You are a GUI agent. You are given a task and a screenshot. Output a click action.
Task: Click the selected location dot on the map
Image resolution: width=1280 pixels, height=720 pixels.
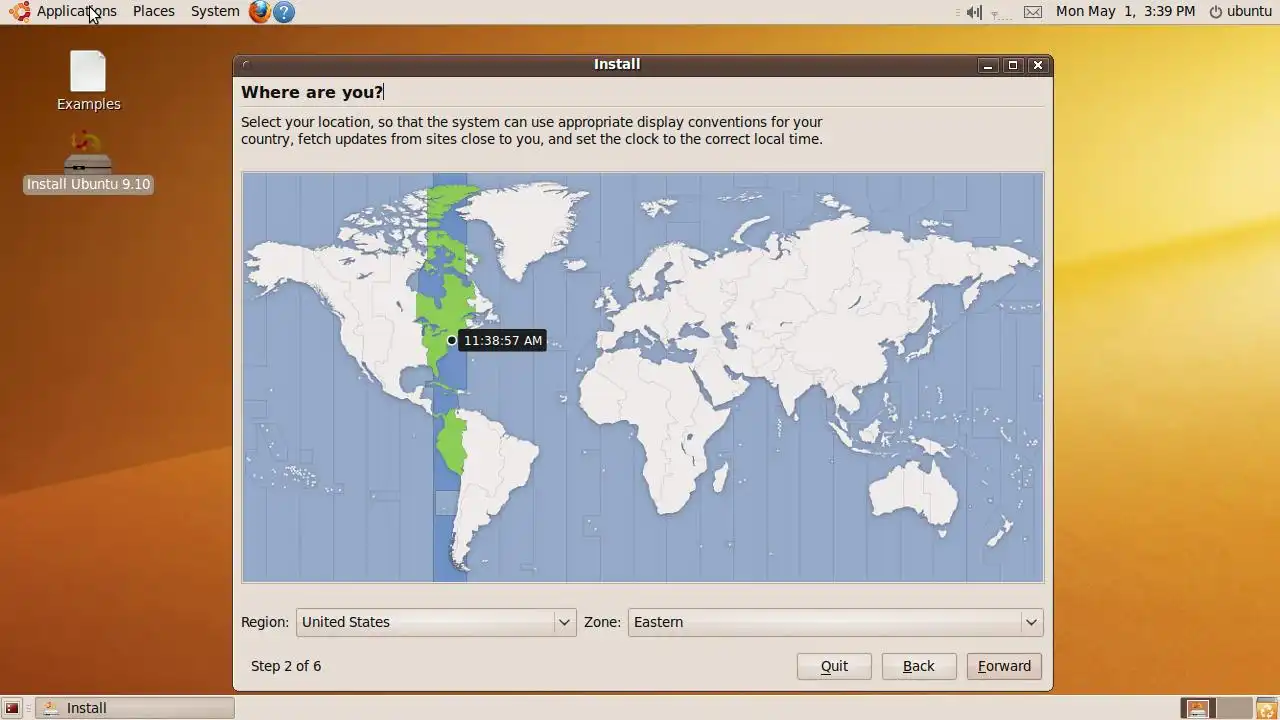coord(452,340)
